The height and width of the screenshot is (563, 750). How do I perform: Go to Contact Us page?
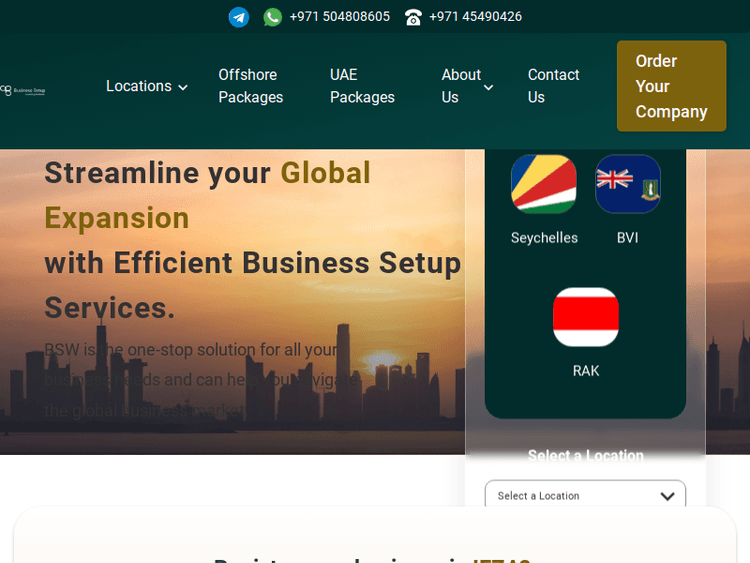pyautogui.click(x=553, y=86)
